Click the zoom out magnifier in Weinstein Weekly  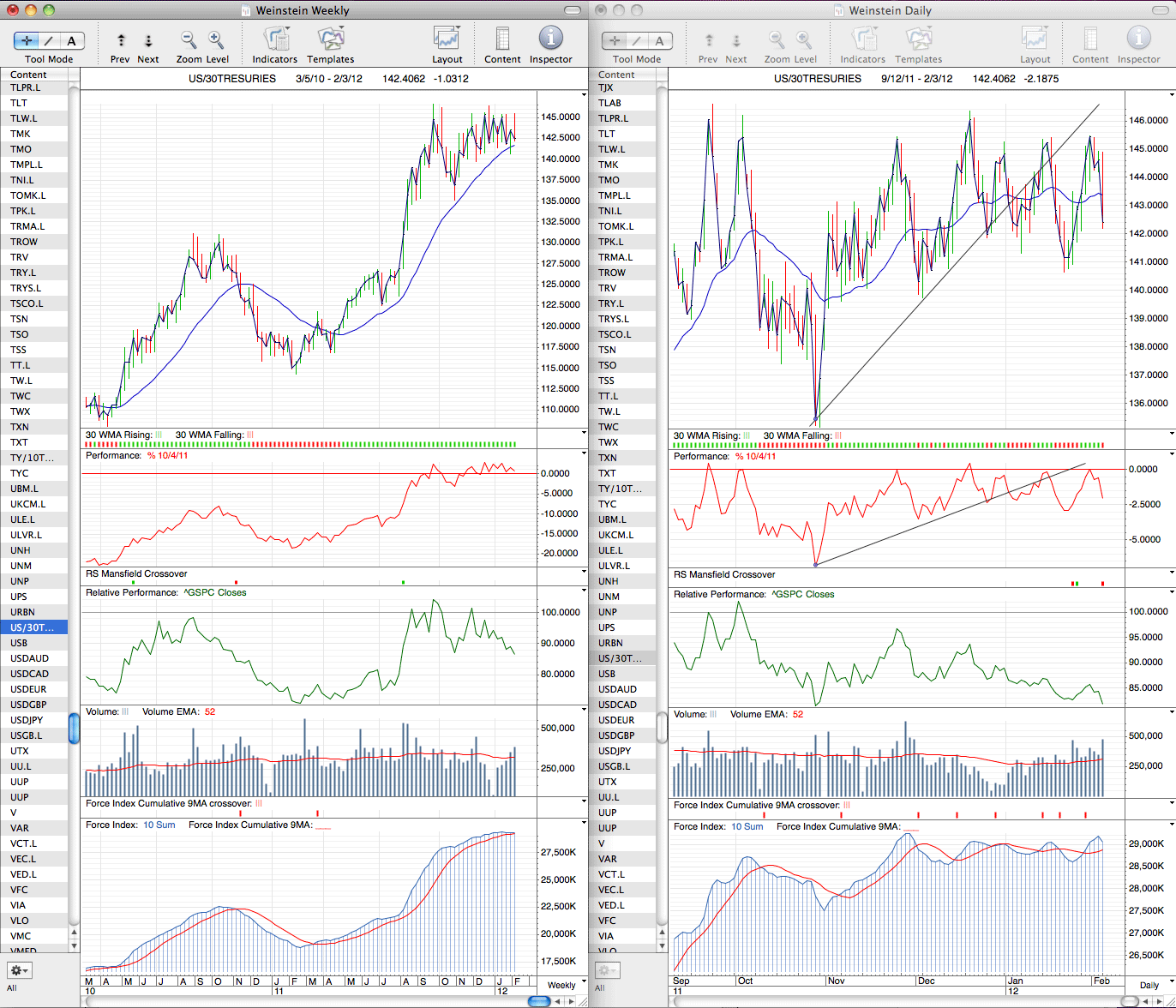[189, 39]
